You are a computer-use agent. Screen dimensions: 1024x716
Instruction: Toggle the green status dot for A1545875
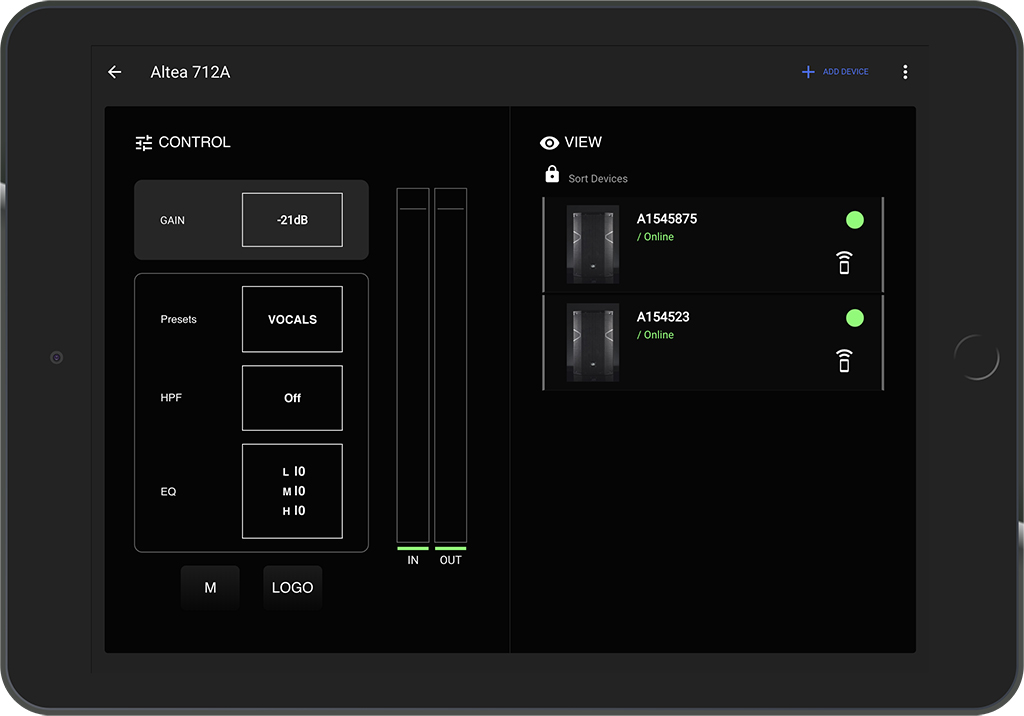pos(854,220)
